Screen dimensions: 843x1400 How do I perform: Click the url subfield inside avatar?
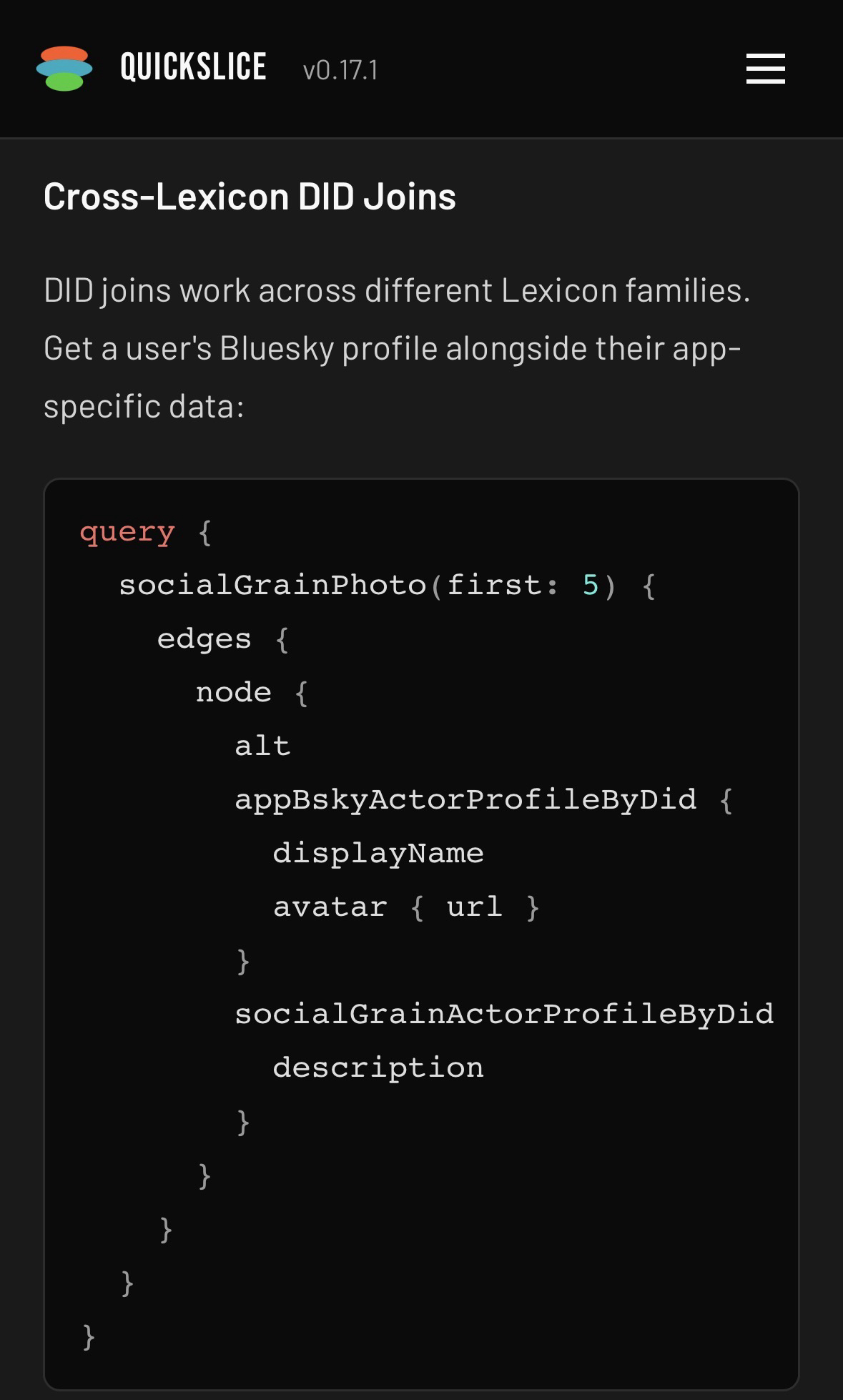[474, 907]
